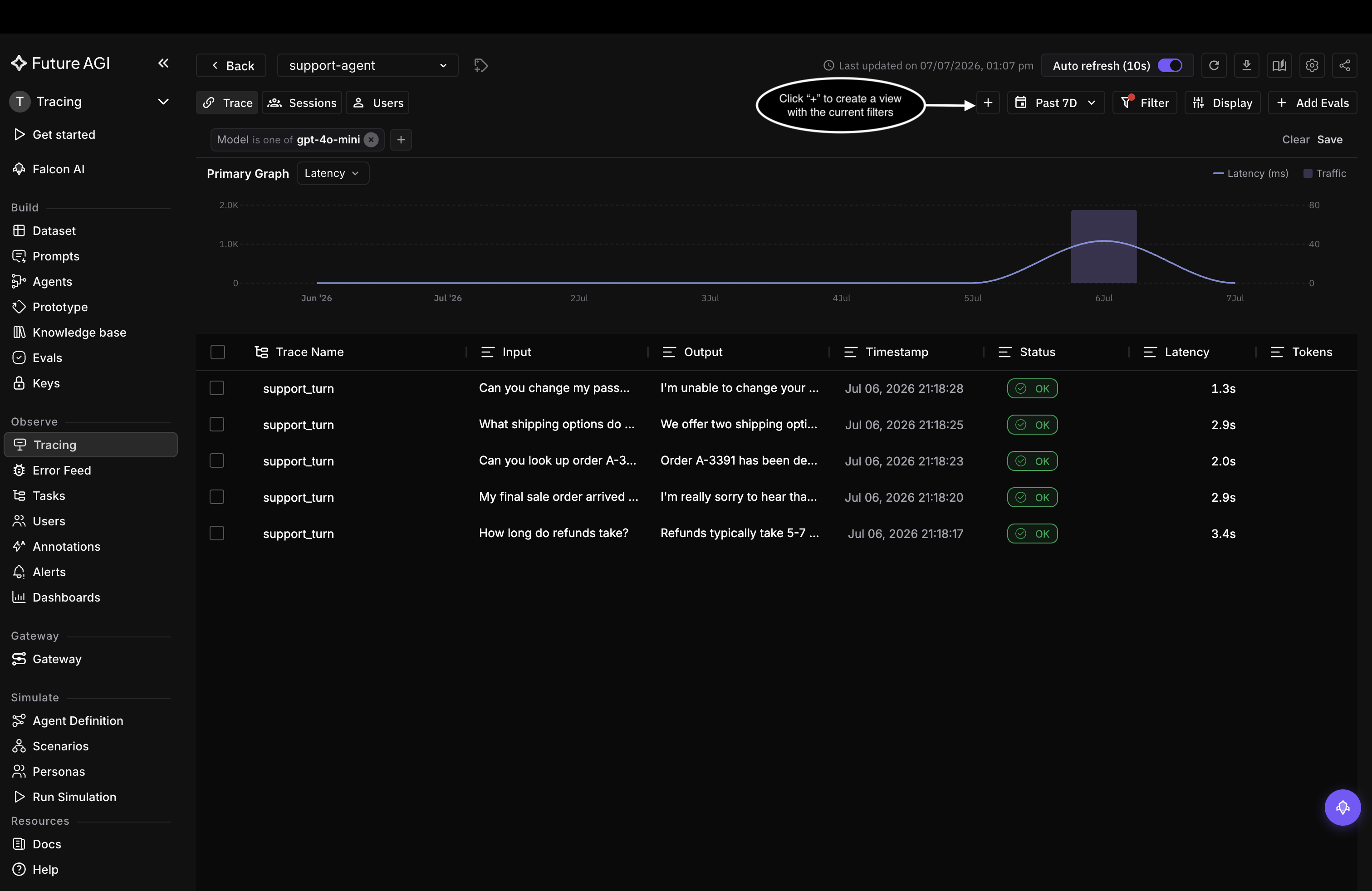Screen dimensions: 1372x891
Task: Remove the gpt-4o-mini model filter chip
Action: tap(371, 139)
